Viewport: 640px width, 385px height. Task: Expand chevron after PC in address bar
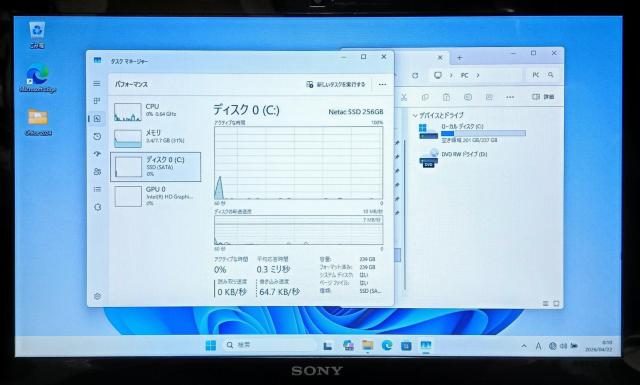(x=478, y=76)
